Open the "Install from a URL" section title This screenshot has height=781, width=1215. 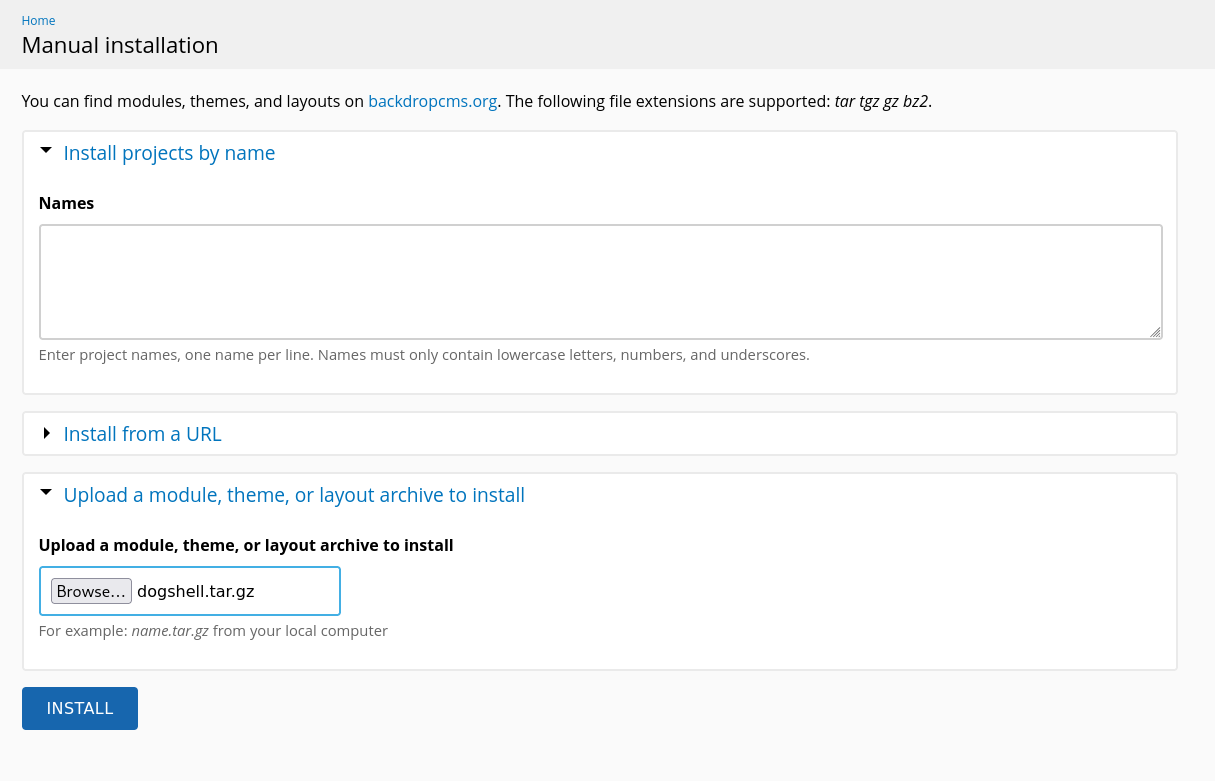pos(142,434)
